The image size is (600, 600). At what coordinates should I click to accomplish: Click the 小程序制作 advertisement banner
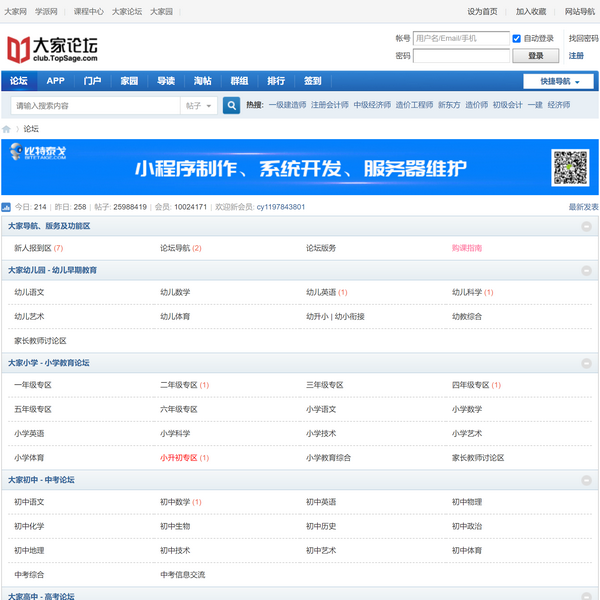coord(300,167)
